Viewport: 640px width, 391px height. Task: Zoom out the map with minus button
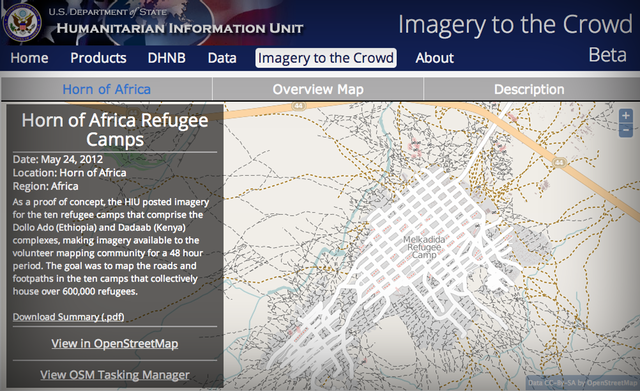coord(626,130)
